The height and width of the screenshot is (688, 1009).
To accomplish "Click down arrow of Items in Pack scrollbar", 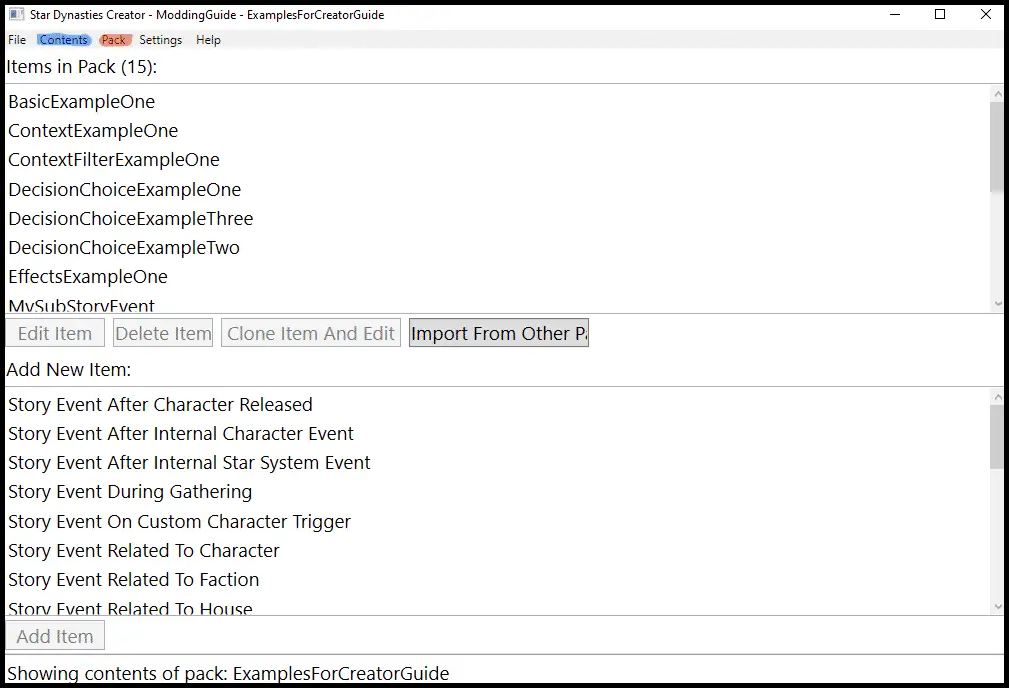I will (997, 304).
